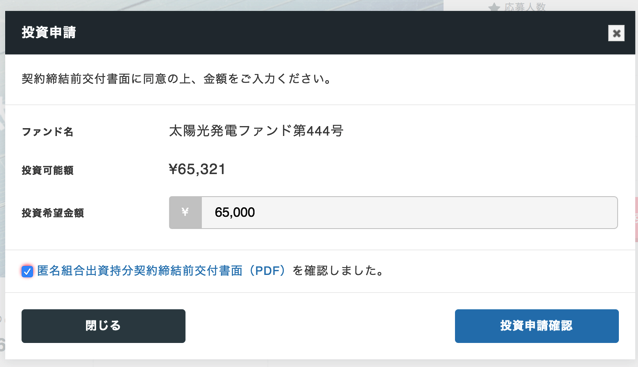The image size is (638, 367).
Task: Click the ¥65,321 available amount value
Action: (x=197, y=169)
